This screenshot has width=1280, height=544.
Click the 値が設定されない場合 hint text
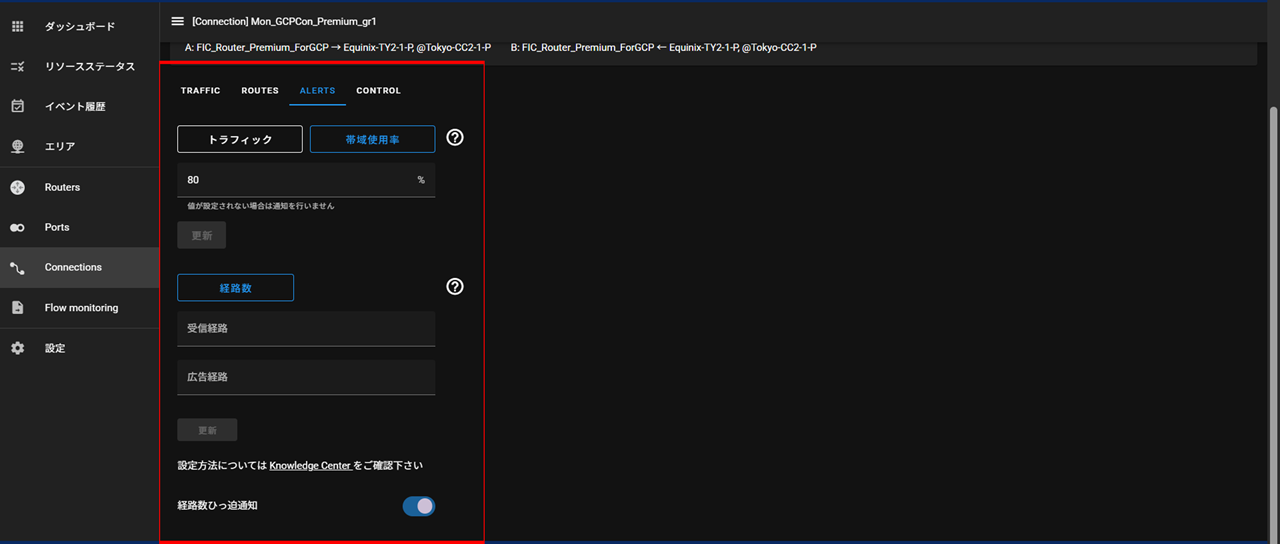pyautogui.click(x=261, y=206)
